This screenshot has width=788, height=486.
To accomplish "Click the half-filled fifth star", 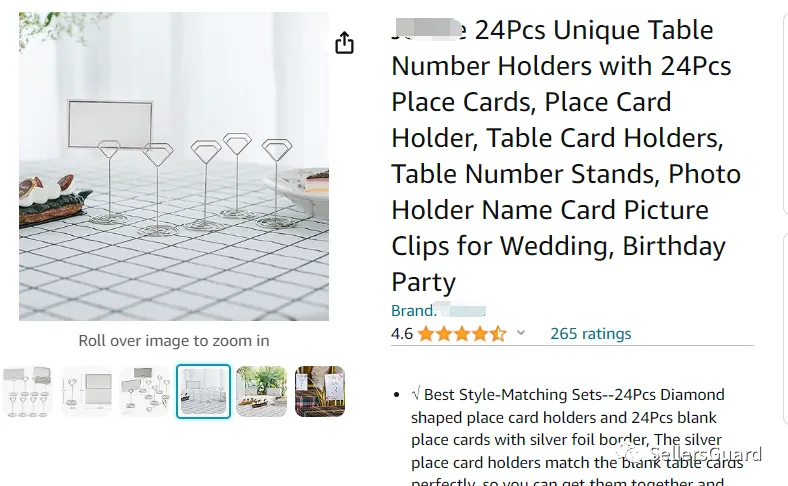I will coord(498,334).
